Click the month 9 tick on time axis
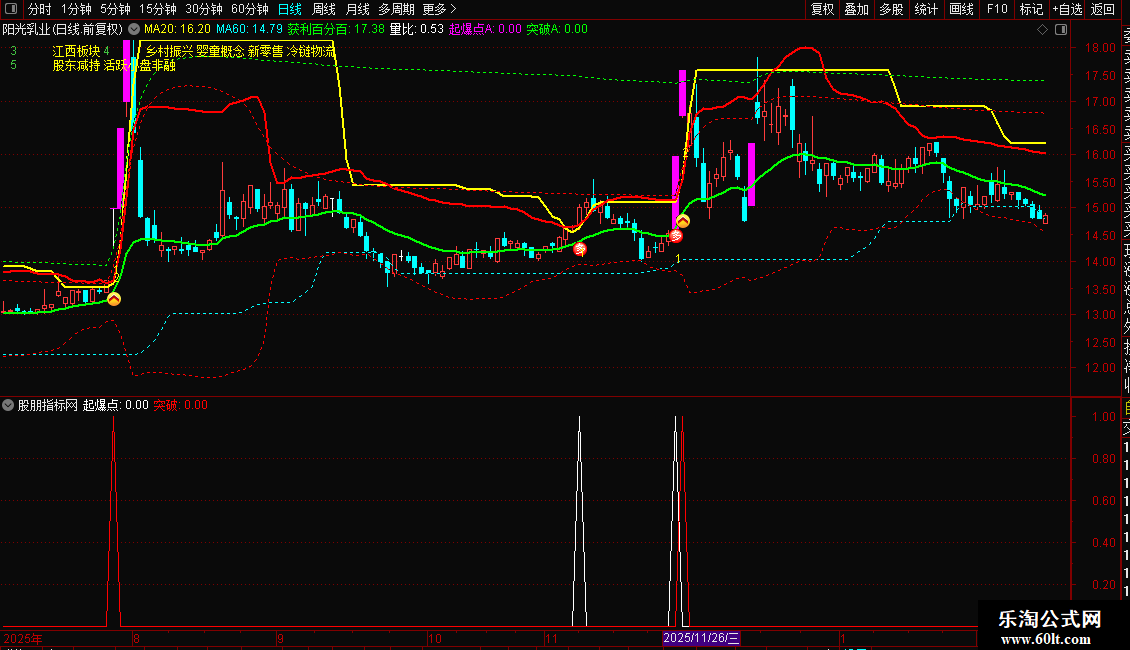Viewport: 1130px width, 650px height. (281, 638)
